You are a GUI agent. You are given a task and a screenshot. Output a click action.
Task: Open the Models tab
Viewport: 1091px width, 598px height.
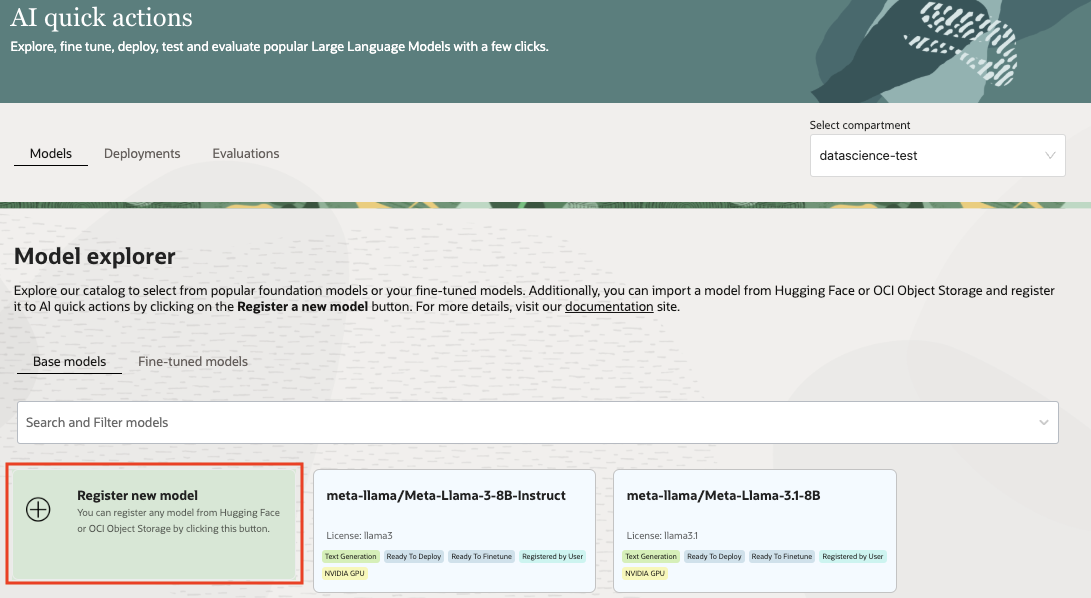pos(51,153)
